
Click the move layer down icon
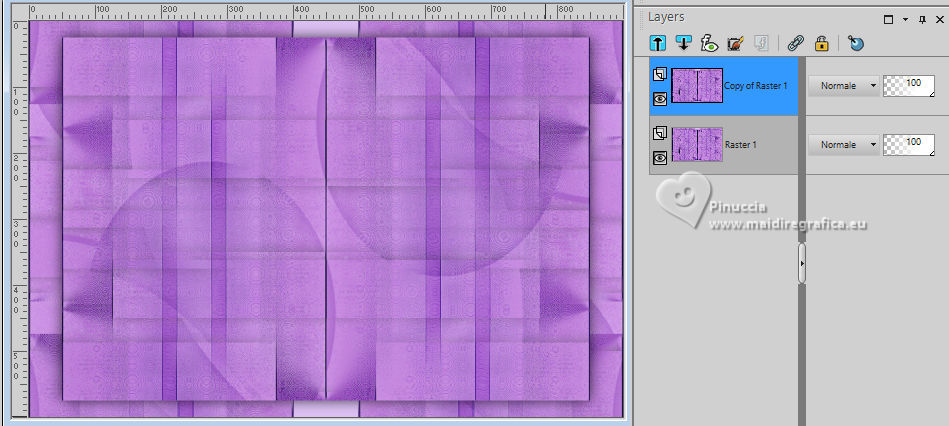point(683,43)
